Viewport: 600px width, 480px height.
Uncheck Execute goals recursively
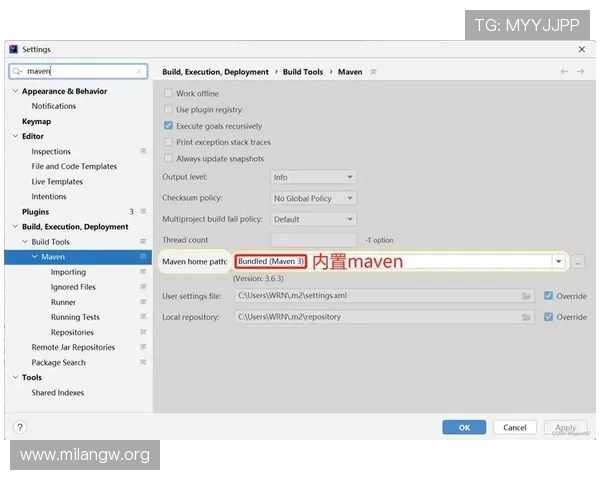(x=168, y=126)
